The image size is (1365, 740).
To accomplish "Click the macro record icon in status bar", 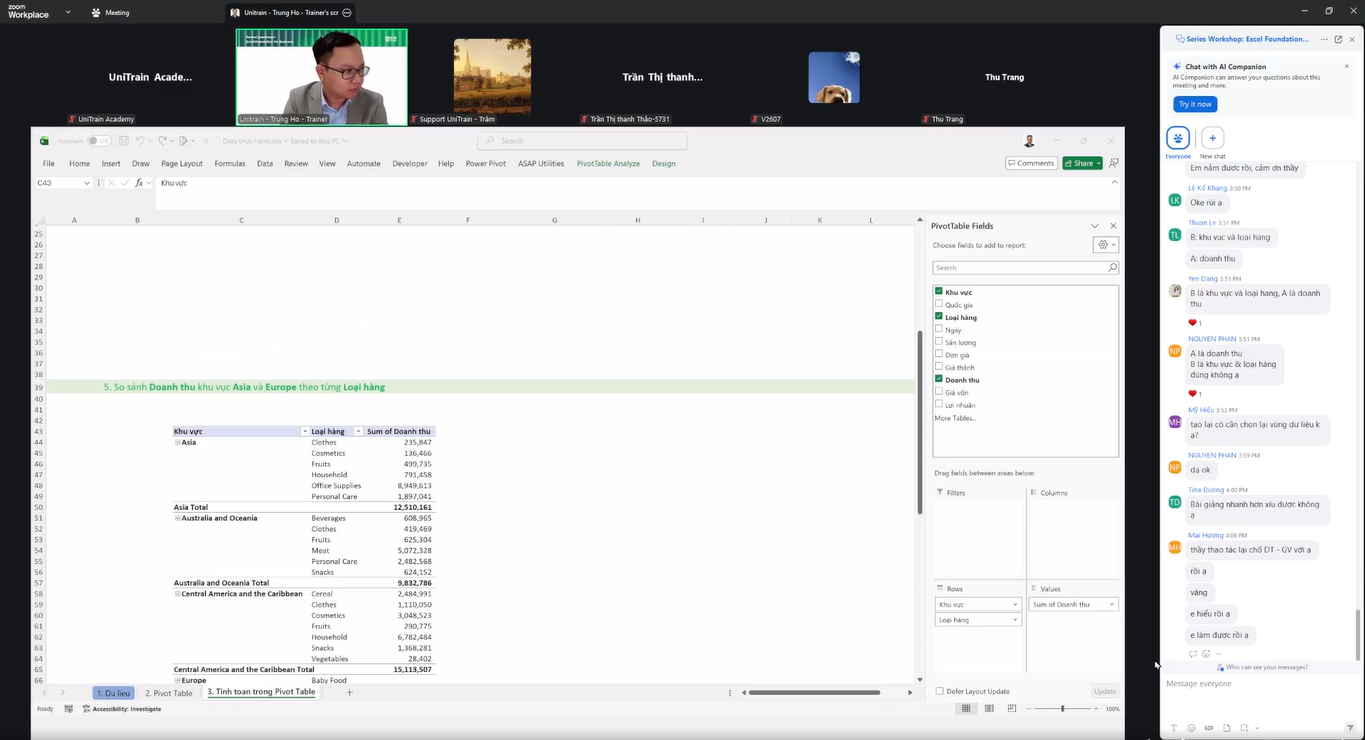I will pyautogui.click(x=68, y=709).
